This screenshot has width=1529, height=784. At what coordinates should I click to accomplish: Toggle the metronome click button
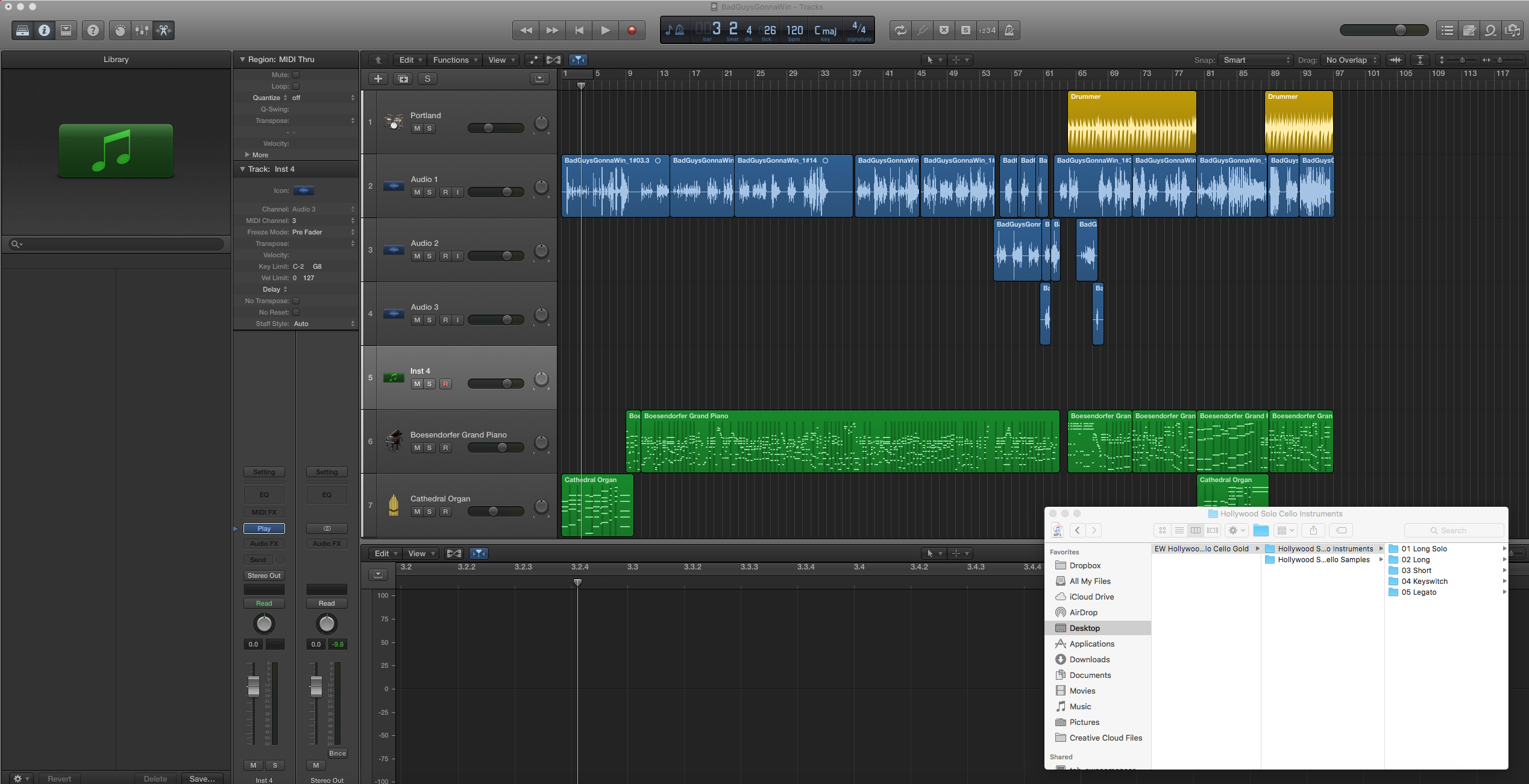pos(1009,30)
